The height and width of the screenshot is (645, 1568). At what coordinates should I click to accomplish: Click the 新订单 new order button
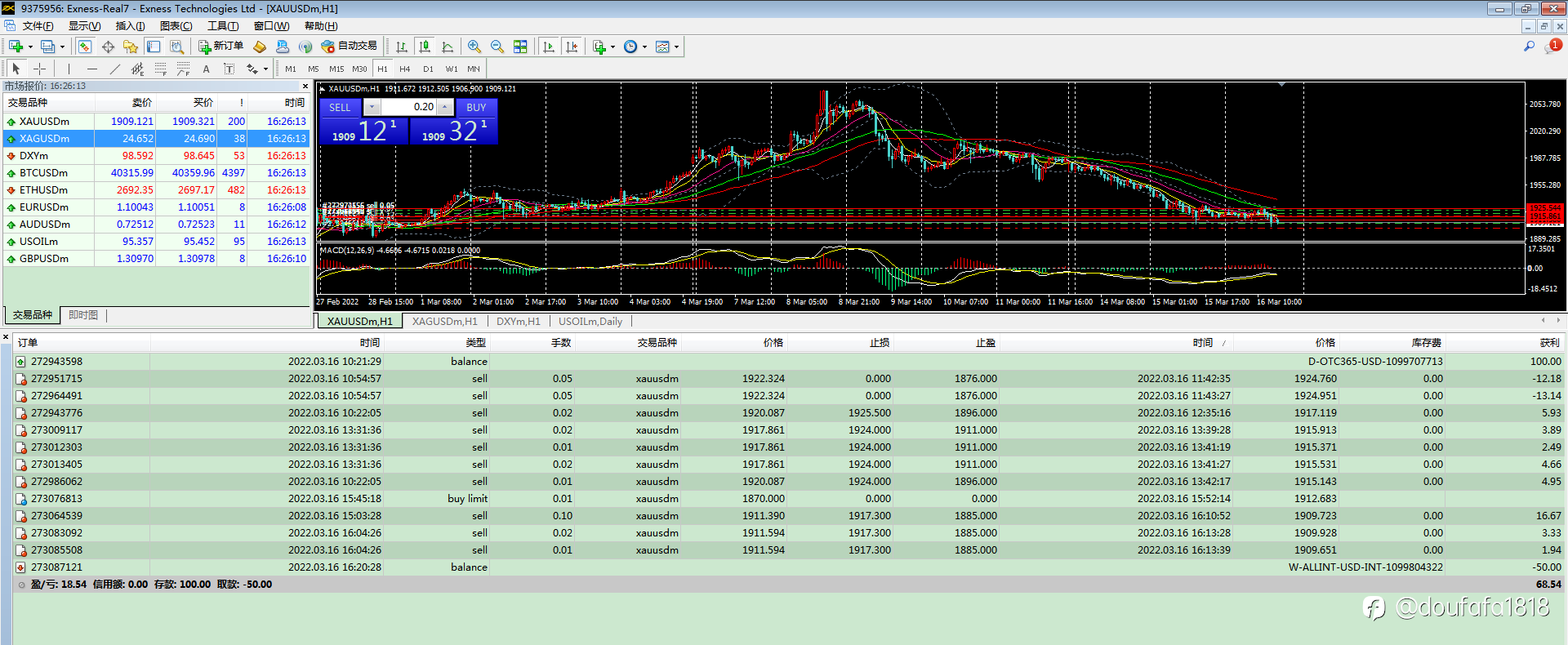click(x=220, y=47)
